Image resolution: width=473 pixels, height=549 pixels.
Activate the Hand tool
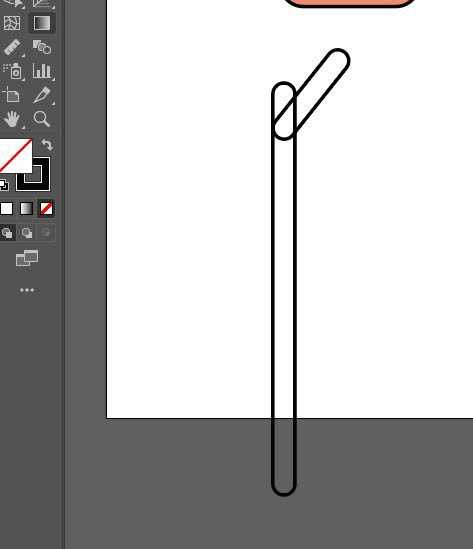coord(12,119)
